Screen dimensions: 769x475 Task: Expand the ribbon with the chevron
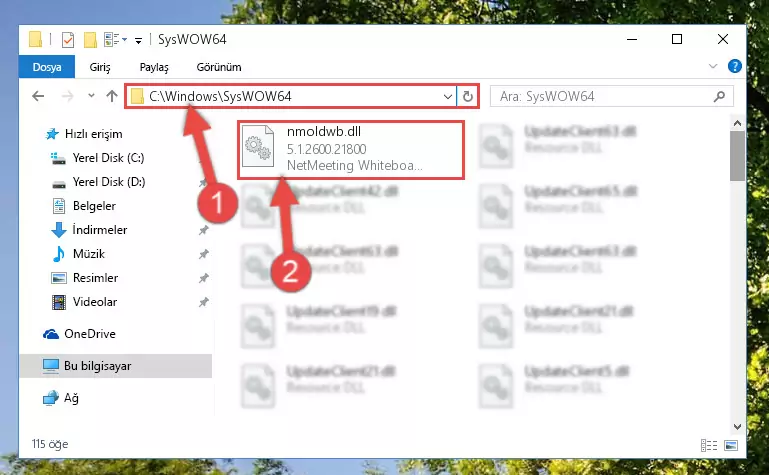click(713, 66)
